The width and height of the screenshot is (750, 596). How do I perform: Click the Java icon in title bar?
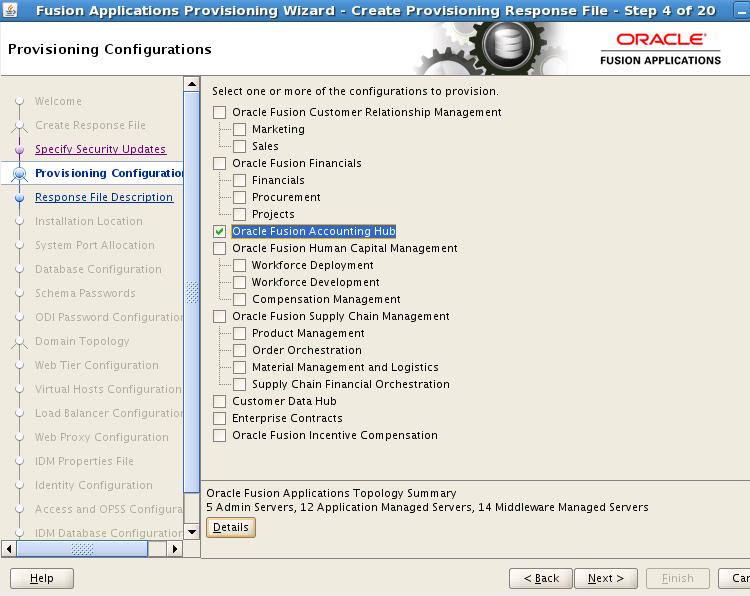coord(11,11)
